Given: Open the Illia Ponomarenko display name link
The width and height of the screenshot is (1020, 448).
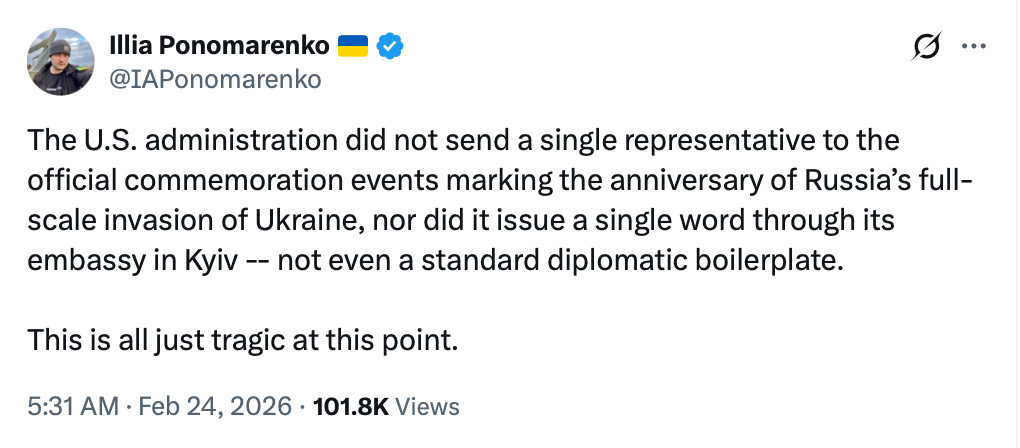Looking at the screenshot, I should click(220, 45).
